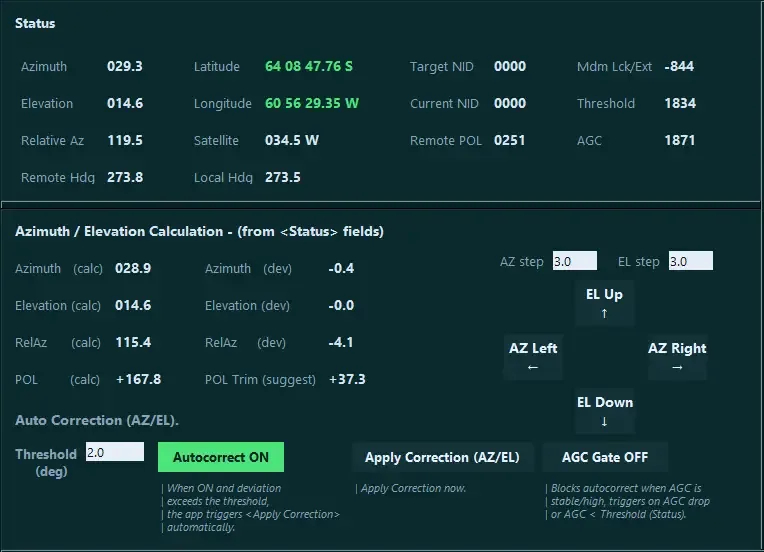Screen dimensions: 764x552
Task: Focus the AZ step input field
Action: pos(574,261)
